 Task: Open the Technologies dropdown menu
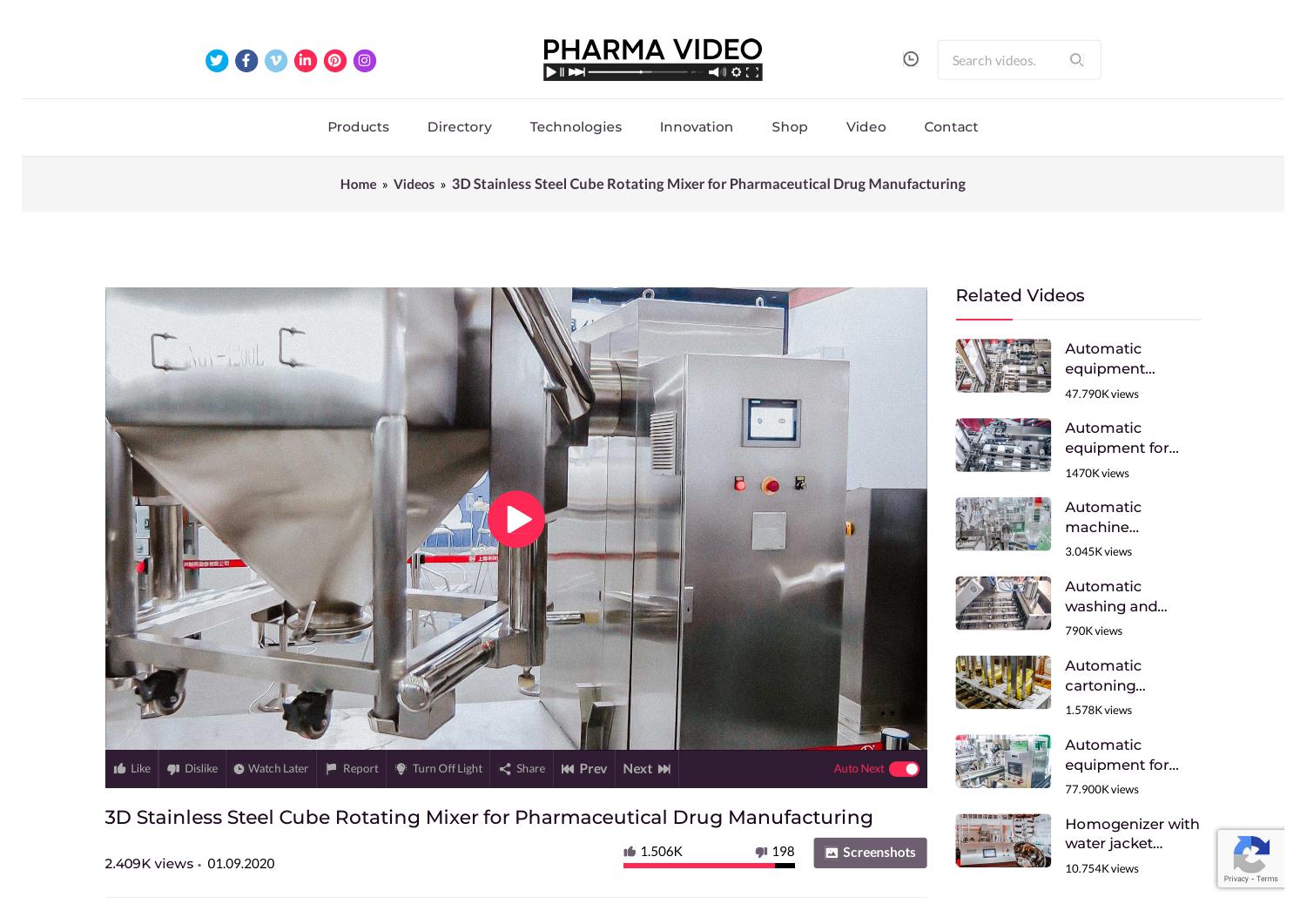click(x=575, y=126)
